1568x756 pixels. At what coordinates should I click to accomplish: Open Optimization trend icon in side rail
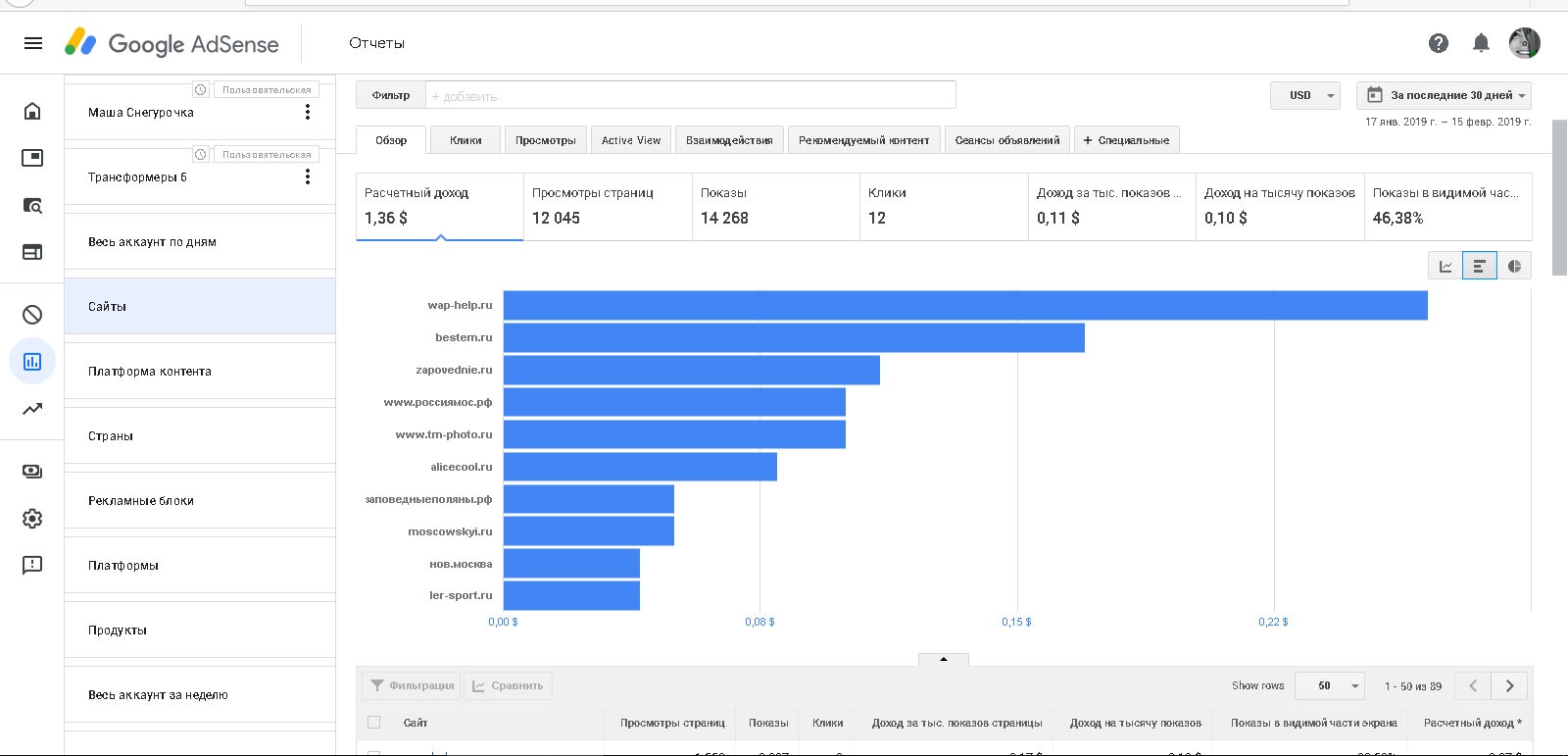point(32,409)
